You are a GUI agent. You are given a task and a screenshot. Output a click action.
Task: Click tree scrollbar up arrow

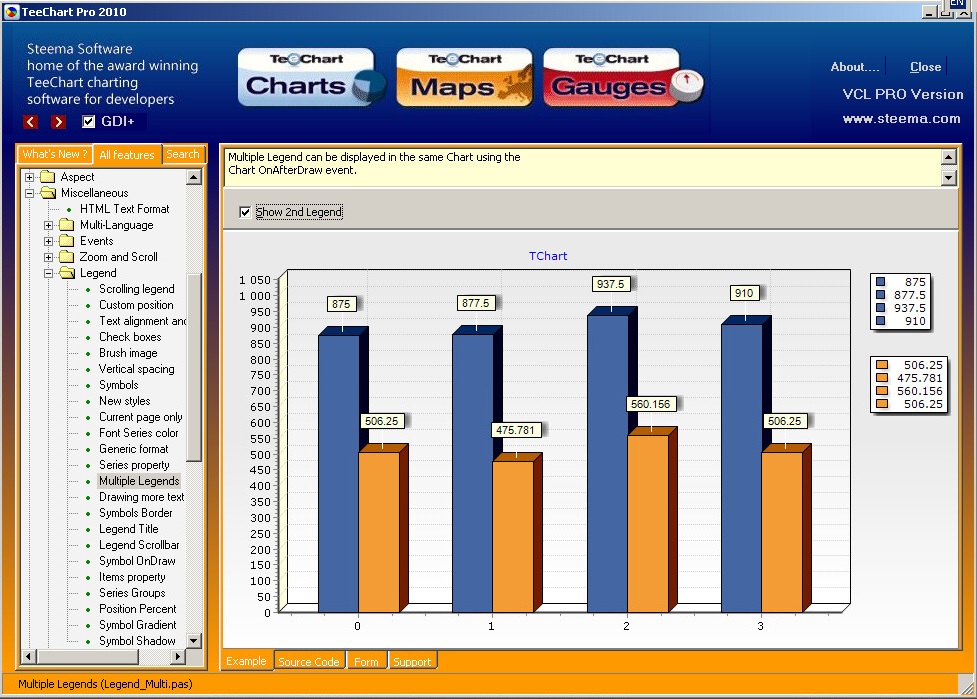(194, 178)
